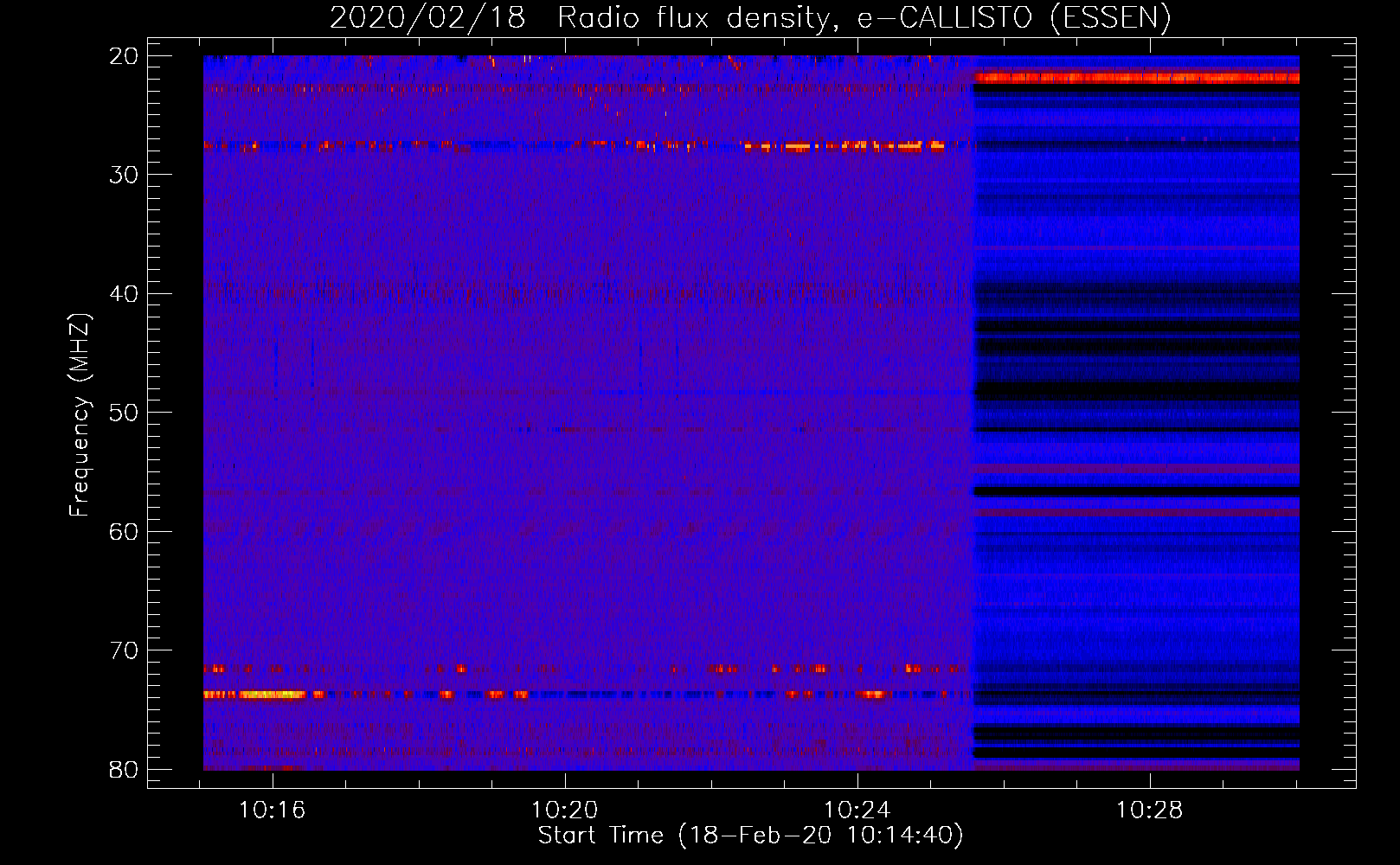This screenshot has width=1400, height=865.
Task: Click the 80 frequency tick label
Action: pyautogui.click(x=124, y=769)
